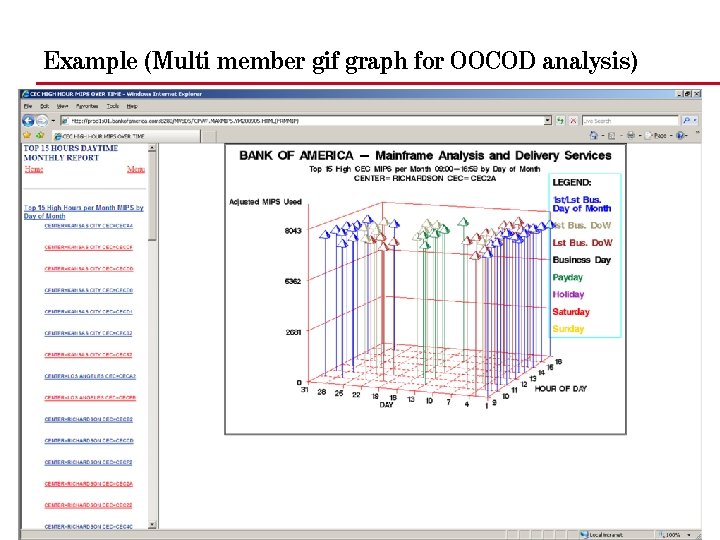Open the blue LOS ANGELES center link

90,376
